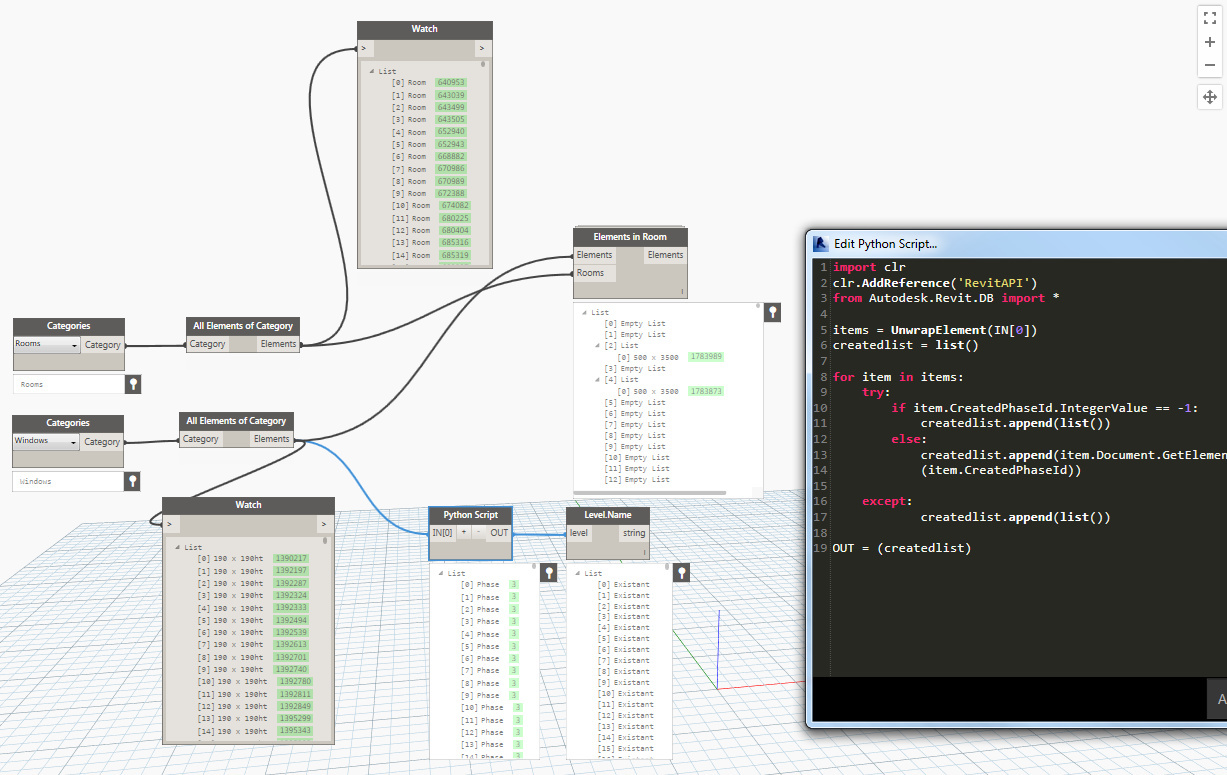Zoom in on the graph canvas

1210,42
